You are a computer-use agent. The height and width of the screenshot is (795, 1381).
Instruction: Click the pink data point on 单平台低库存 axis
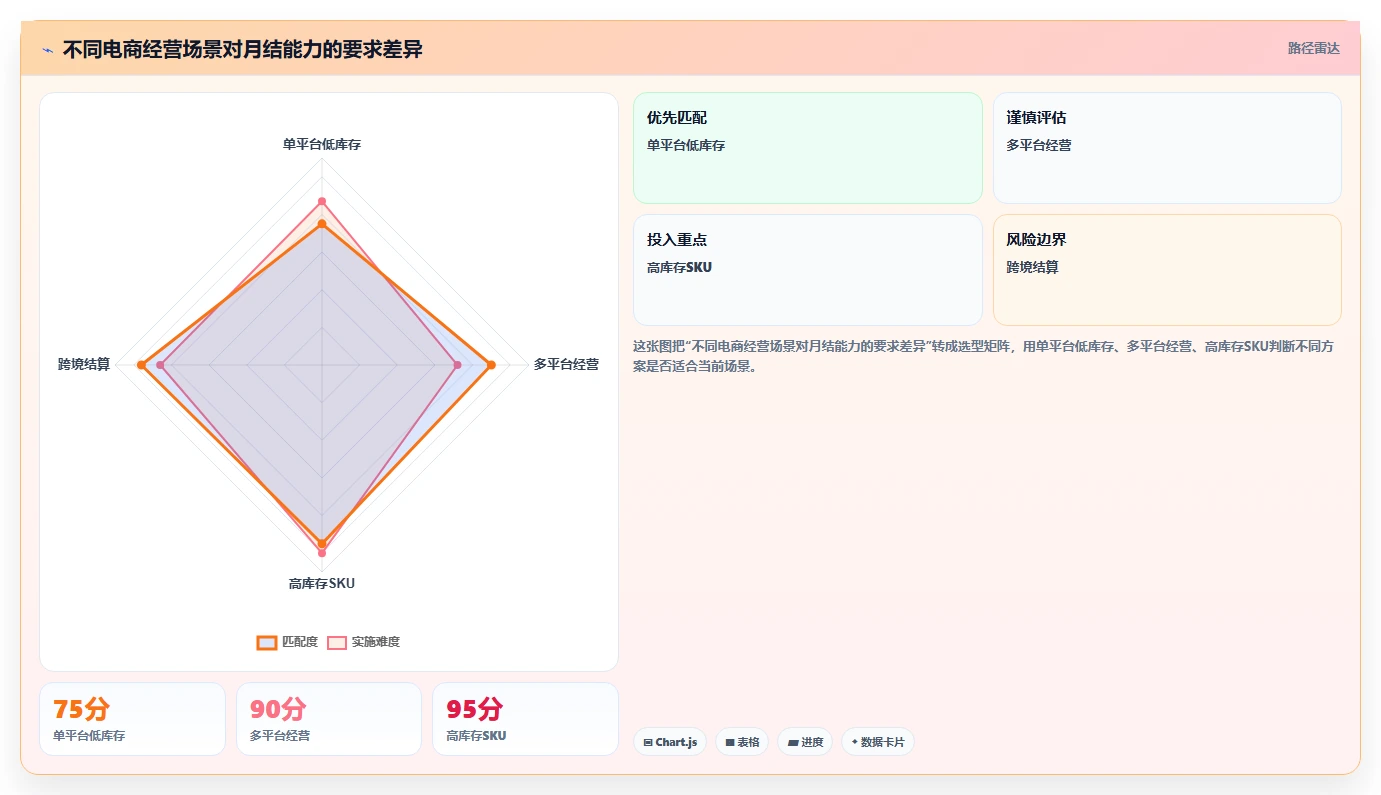322,201
